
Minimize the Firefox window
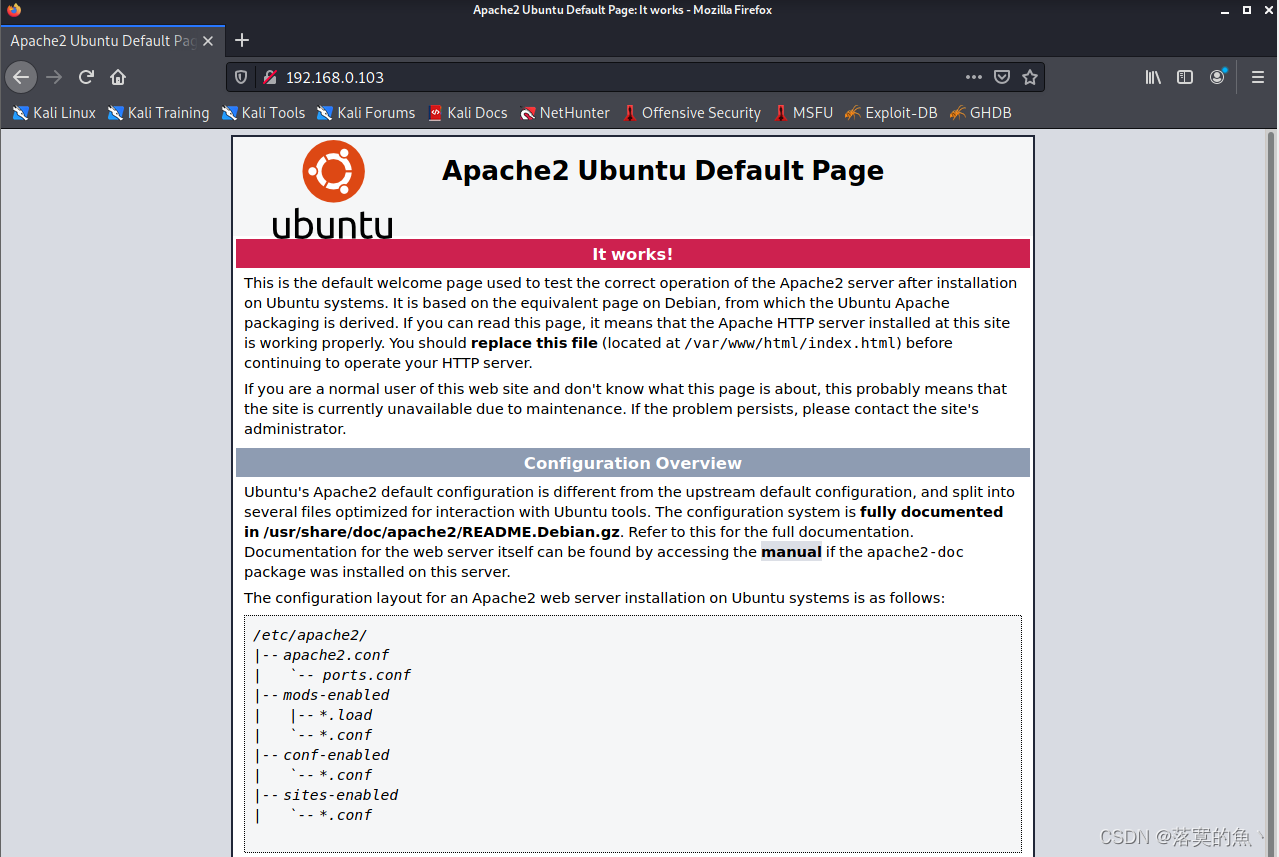[x=1226, y=10]
